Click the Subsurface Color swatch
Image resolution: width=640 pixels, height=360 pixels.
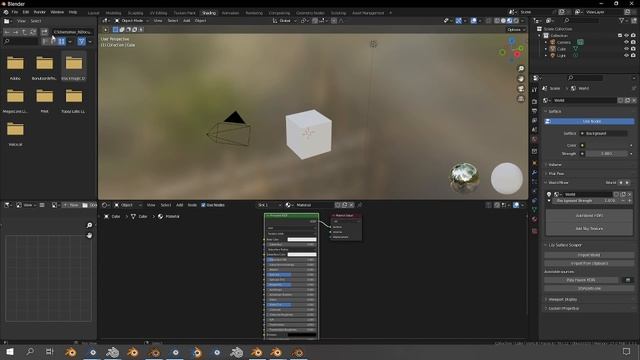[302, 255]
